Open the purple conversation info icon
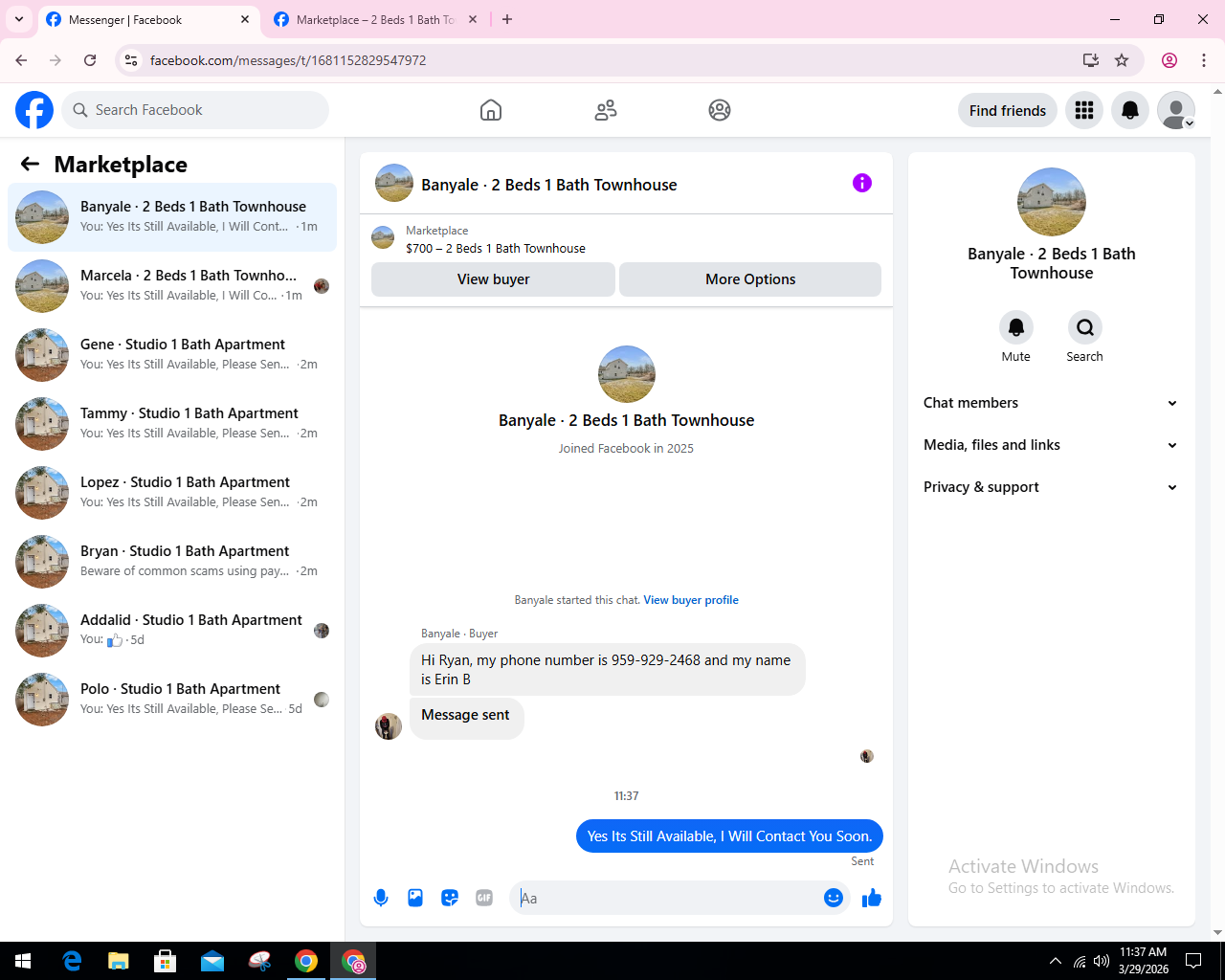Image resolution: width=1225 pixels, height=980 pixels. (862, 183)
